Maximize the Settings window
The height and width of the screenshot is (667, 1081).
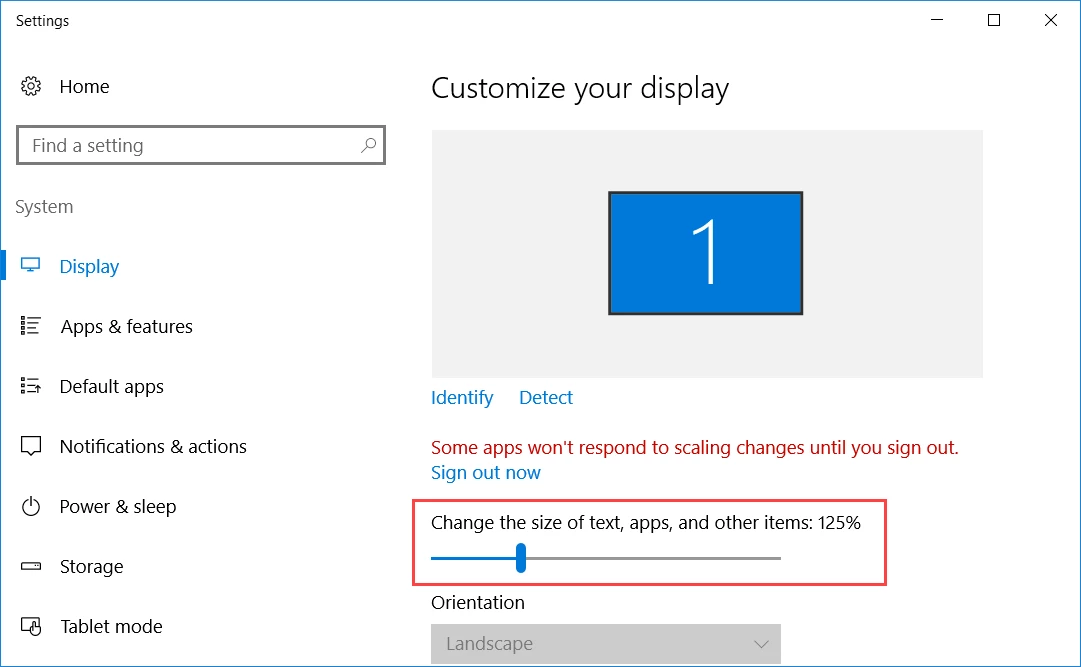pos(994,20)
